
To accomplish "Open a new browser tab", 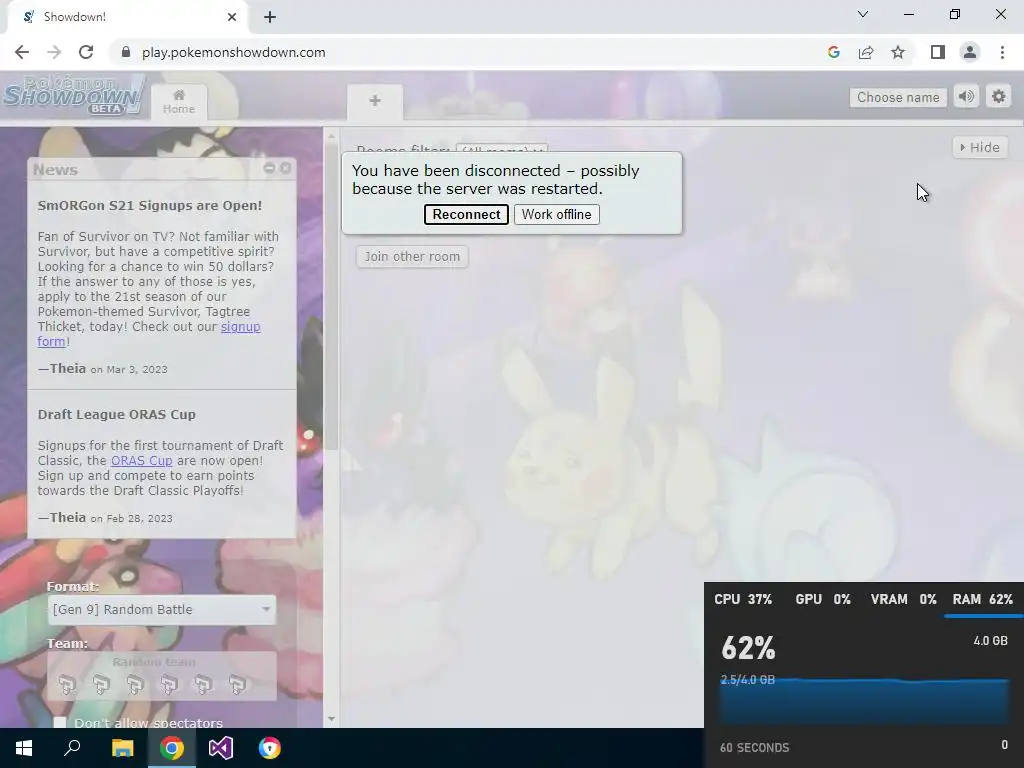I will pyautogui.click(x=270, y=17).
